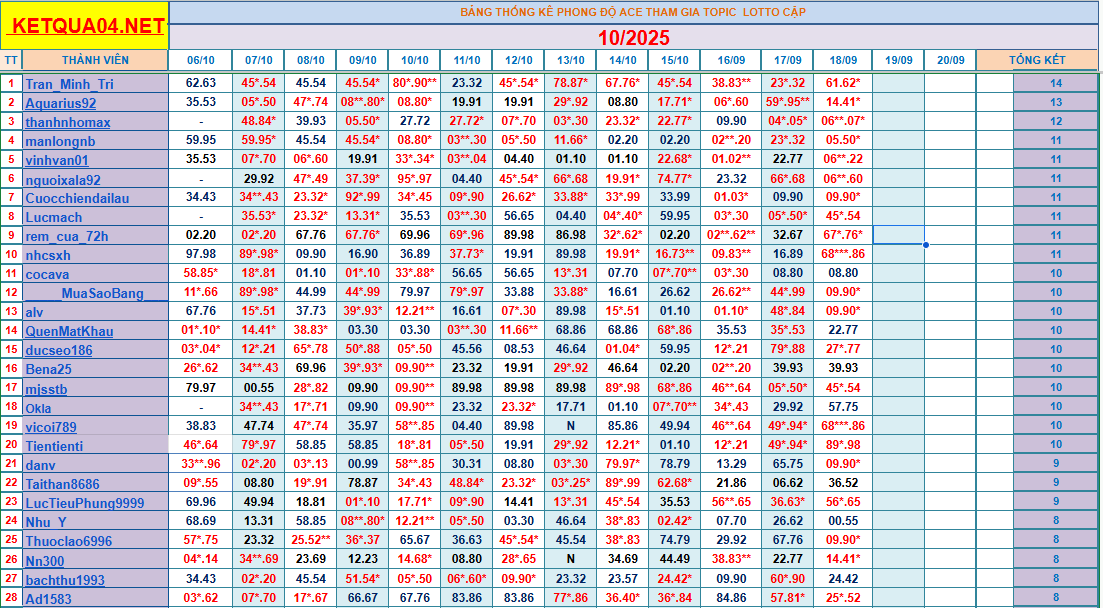Open Tran_Minh_Tri member profile link
Image resolution: width=1103 pixels, height=608 pixels.
(69, 84)
